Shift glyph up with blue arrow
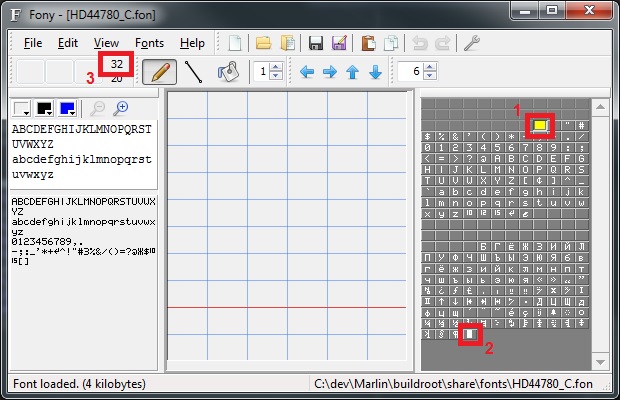Screen dimensions: 620x400 (x=353, y=72)
